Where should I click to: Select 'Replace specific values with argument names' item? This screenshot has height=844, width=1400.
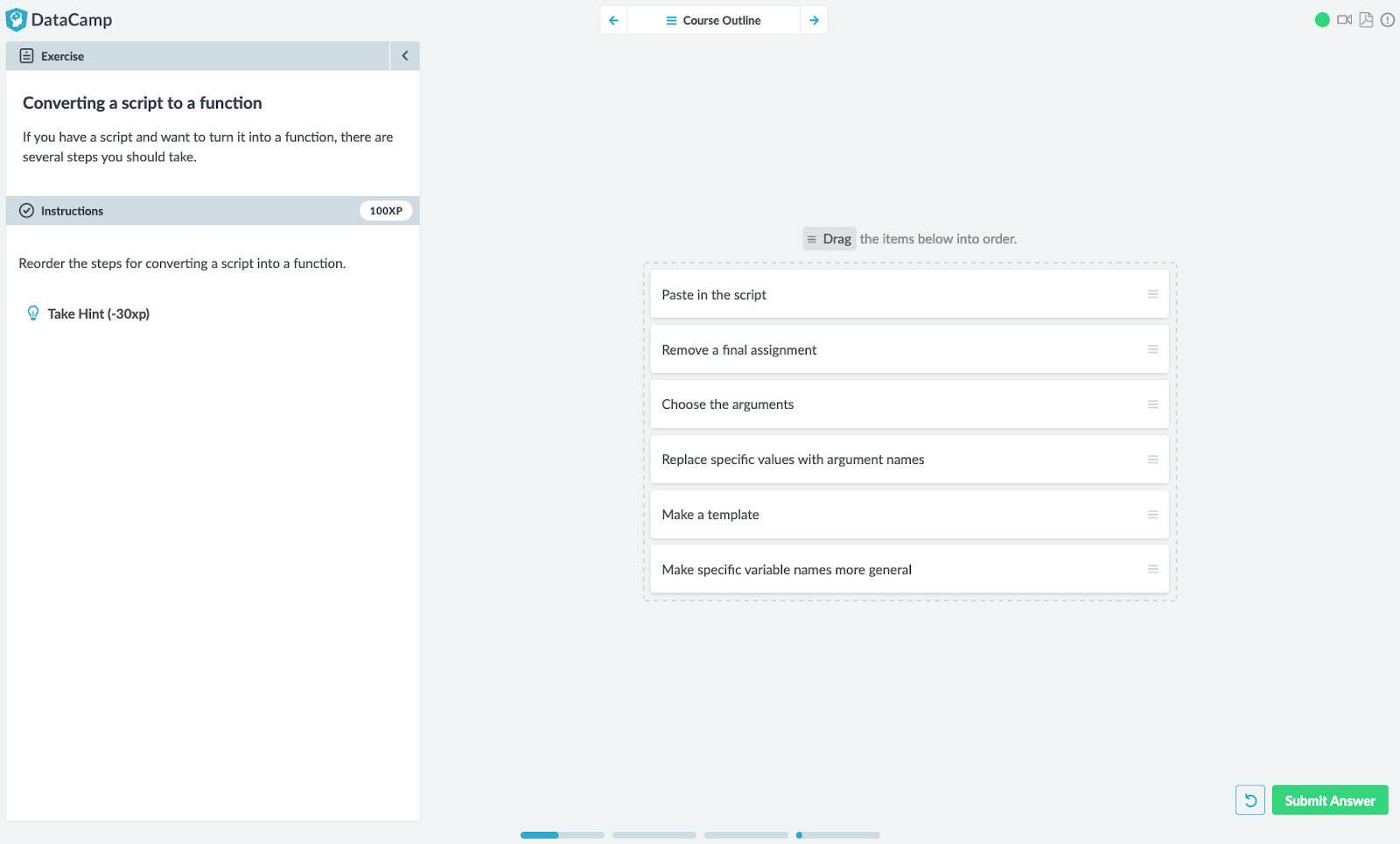pos(909,460)
